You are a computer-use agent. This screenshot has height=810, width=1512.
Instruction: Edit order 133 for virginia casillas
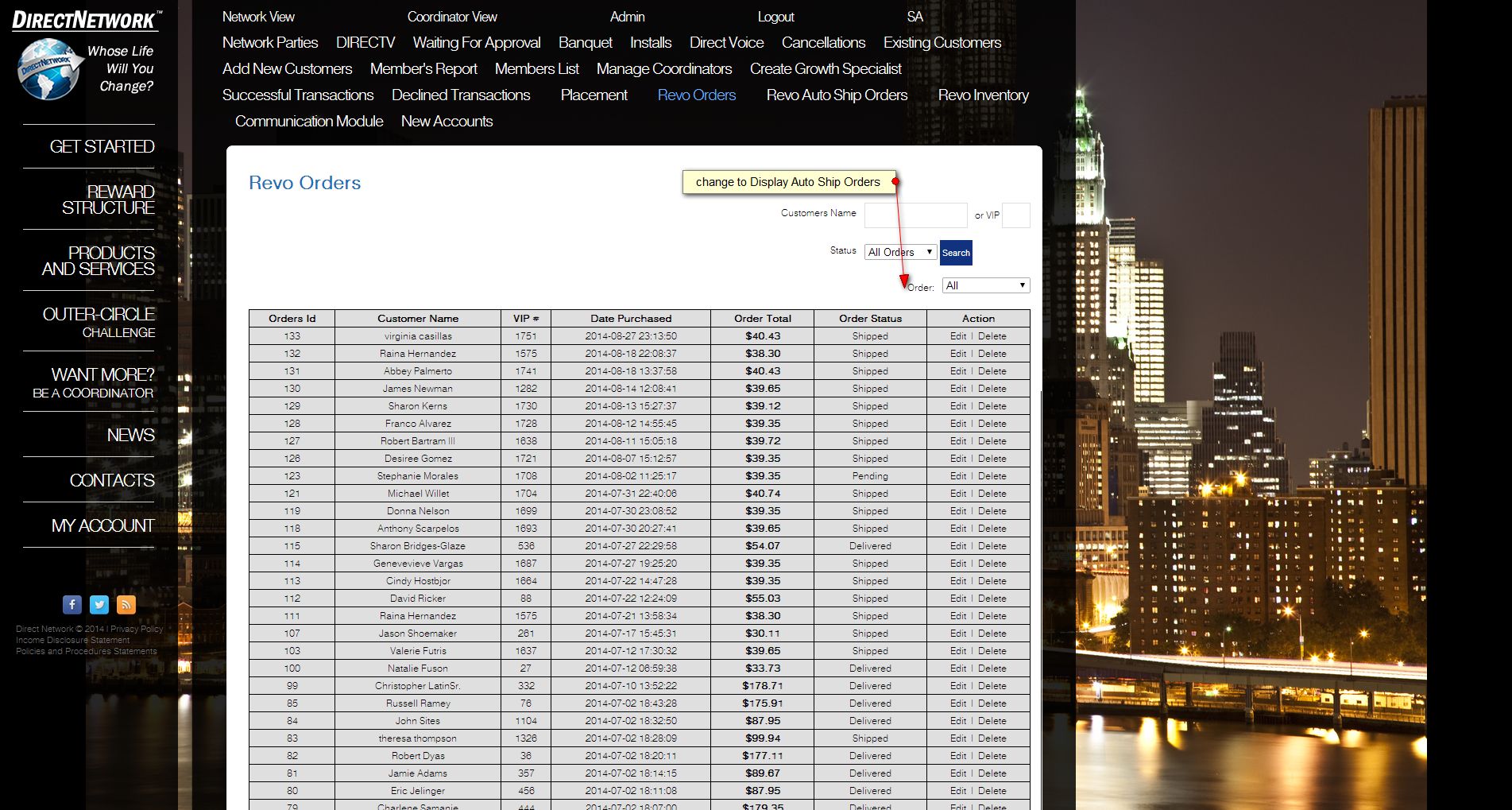tap(957, 336)
